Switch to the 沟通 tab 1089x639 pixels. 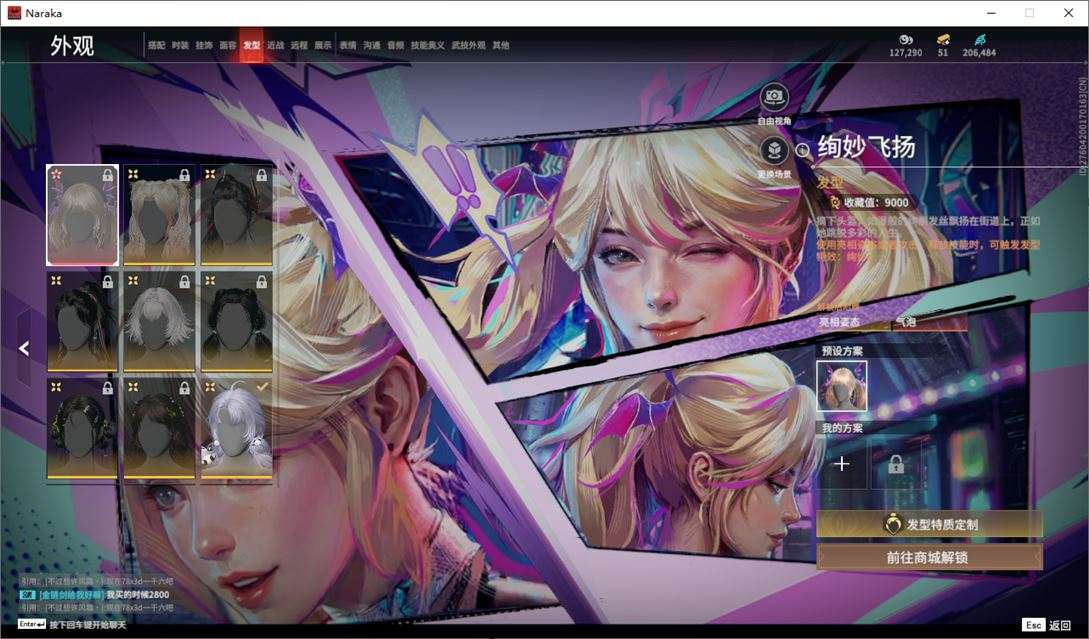(x=372, y=45)
